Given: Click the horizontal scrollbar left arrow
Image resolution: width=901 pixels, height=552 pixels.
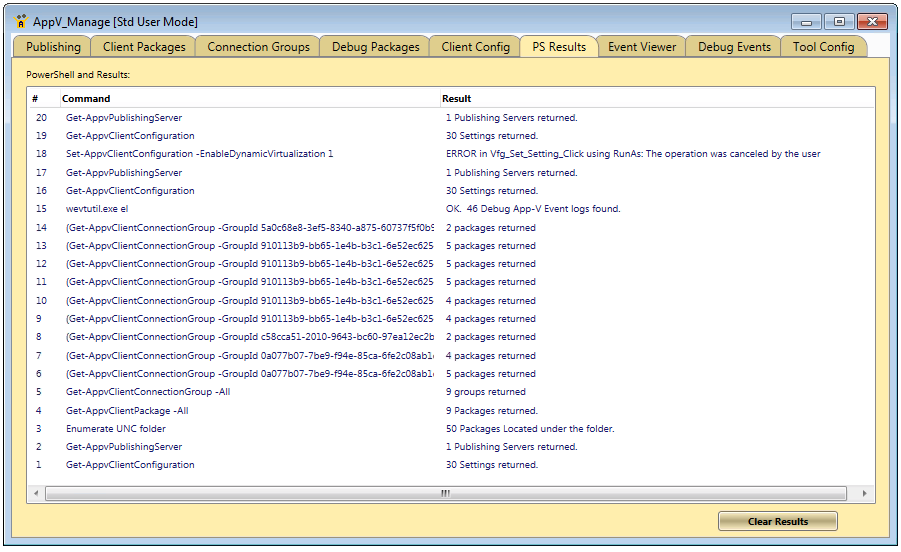Looking at the screenshot, I should 36,493.
